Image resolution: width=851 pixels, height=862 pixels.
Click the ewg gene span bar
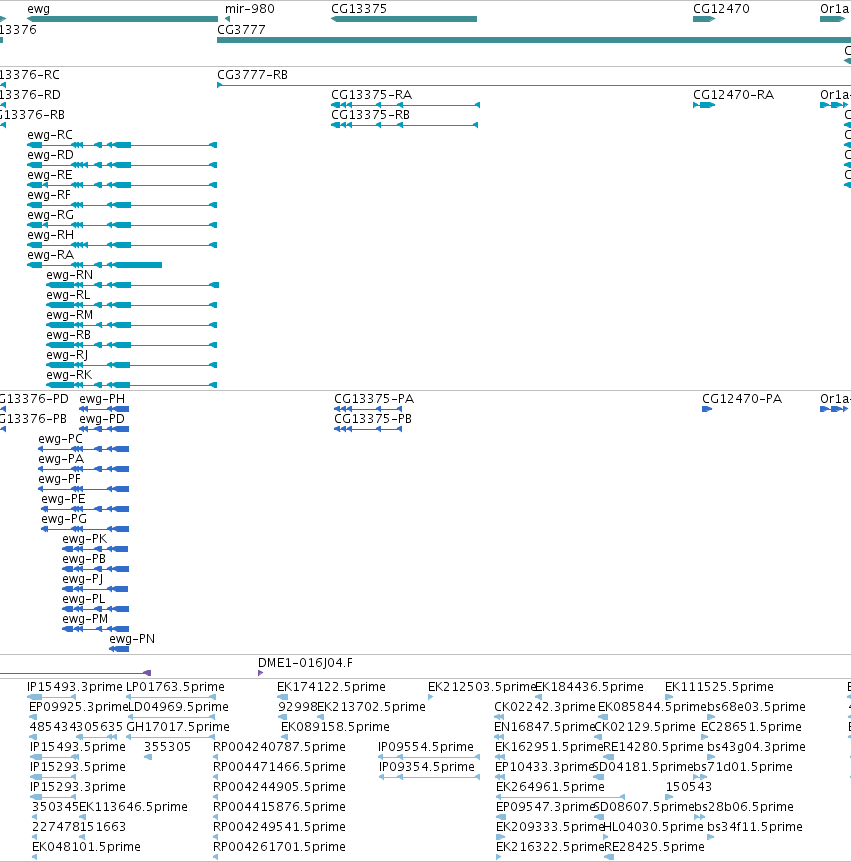point(123,19)
